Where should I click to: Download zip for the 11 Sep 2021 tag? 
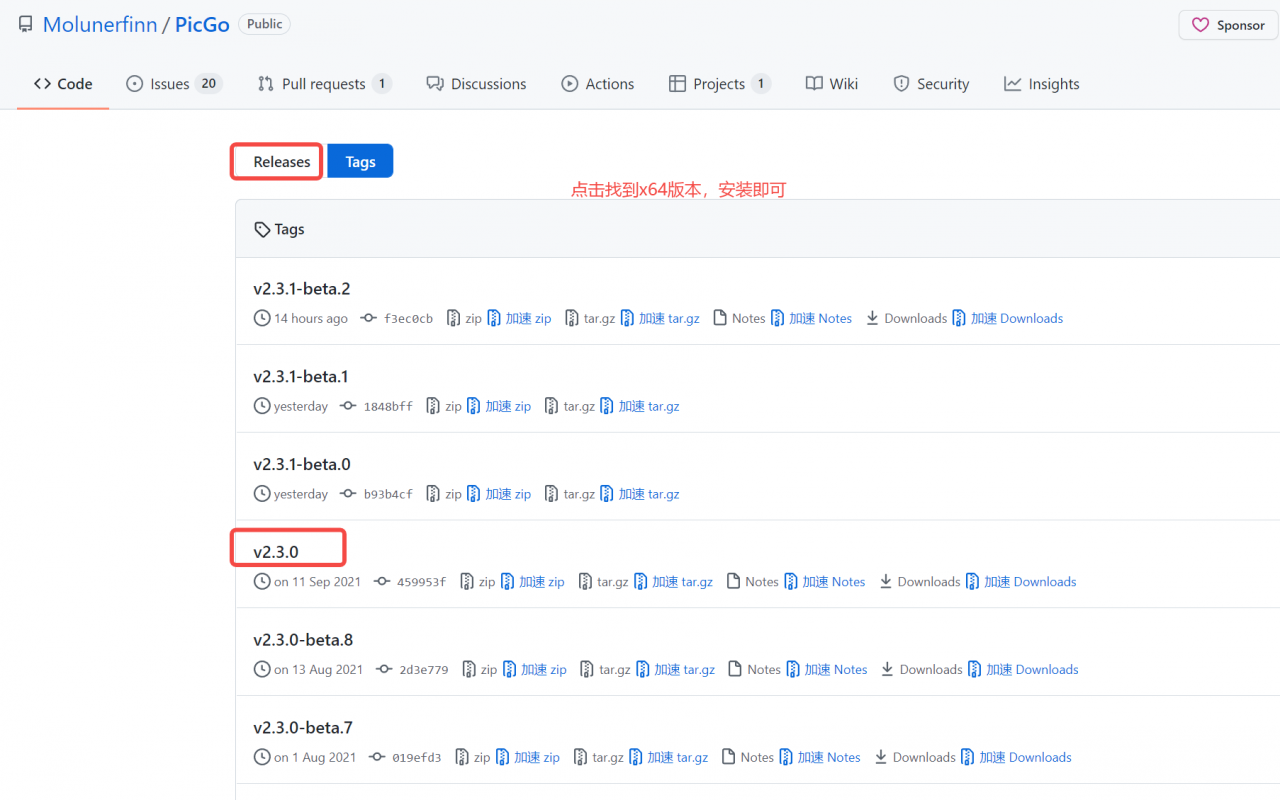[477, 582]
